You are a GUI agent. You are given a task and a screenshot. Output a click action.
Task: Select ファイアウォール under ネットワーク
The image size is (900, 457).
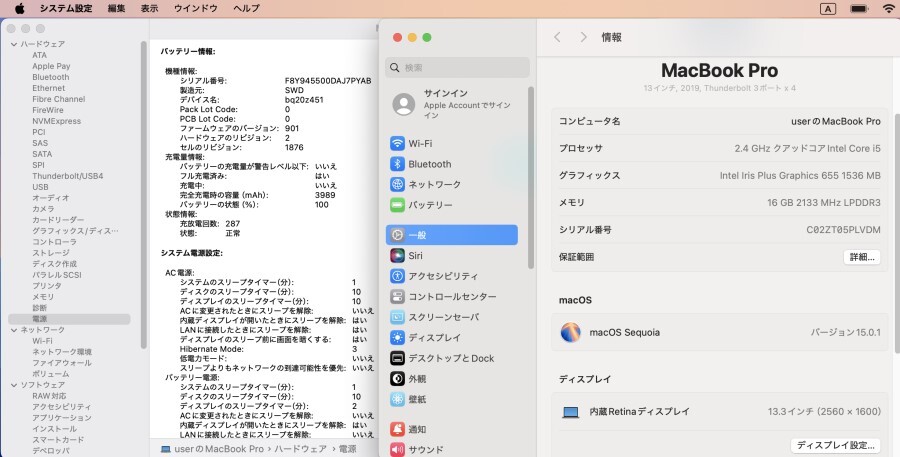click(x=62, y=363)
